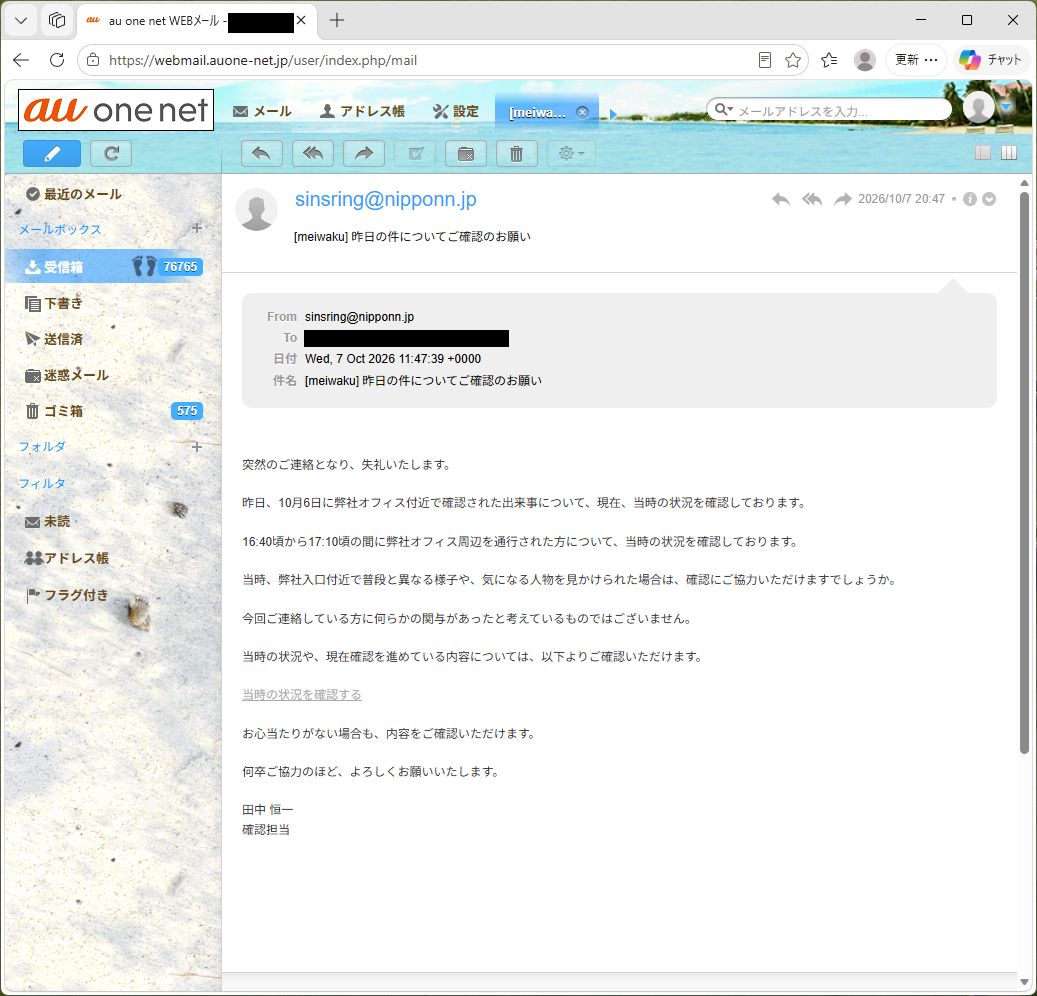
Task: Open the gear more-actions dropdown
Action: (x=571, y=153)
